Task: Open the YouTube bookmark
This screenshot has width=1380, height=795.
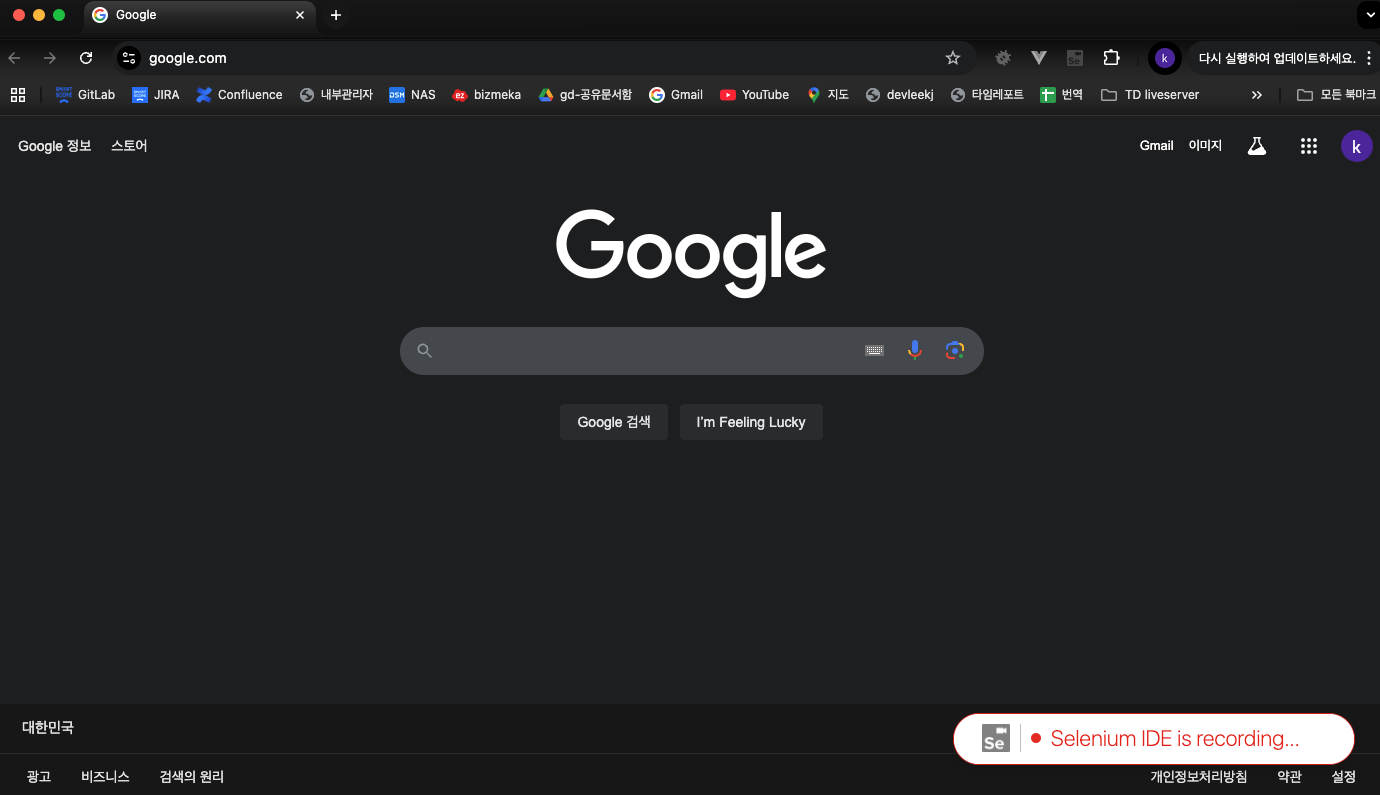Action: coord(754,95)
